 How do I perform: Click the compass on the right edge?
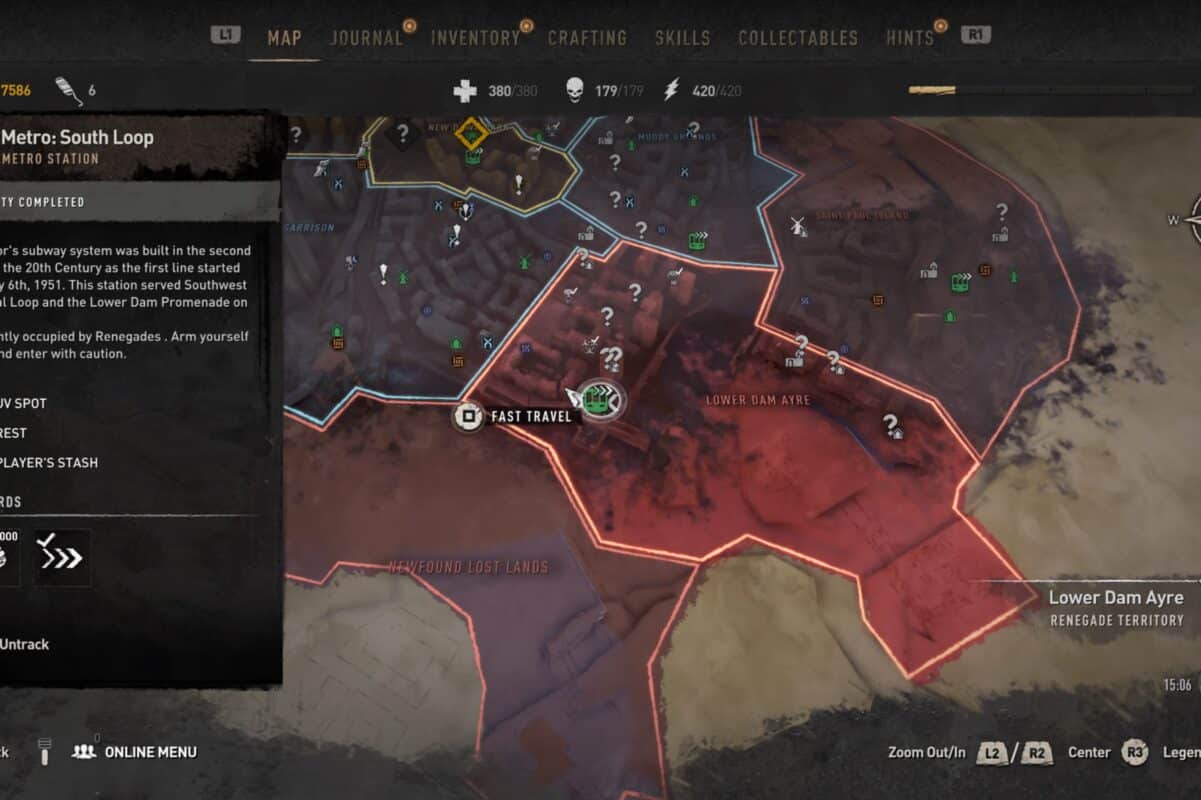(1191, 220)
